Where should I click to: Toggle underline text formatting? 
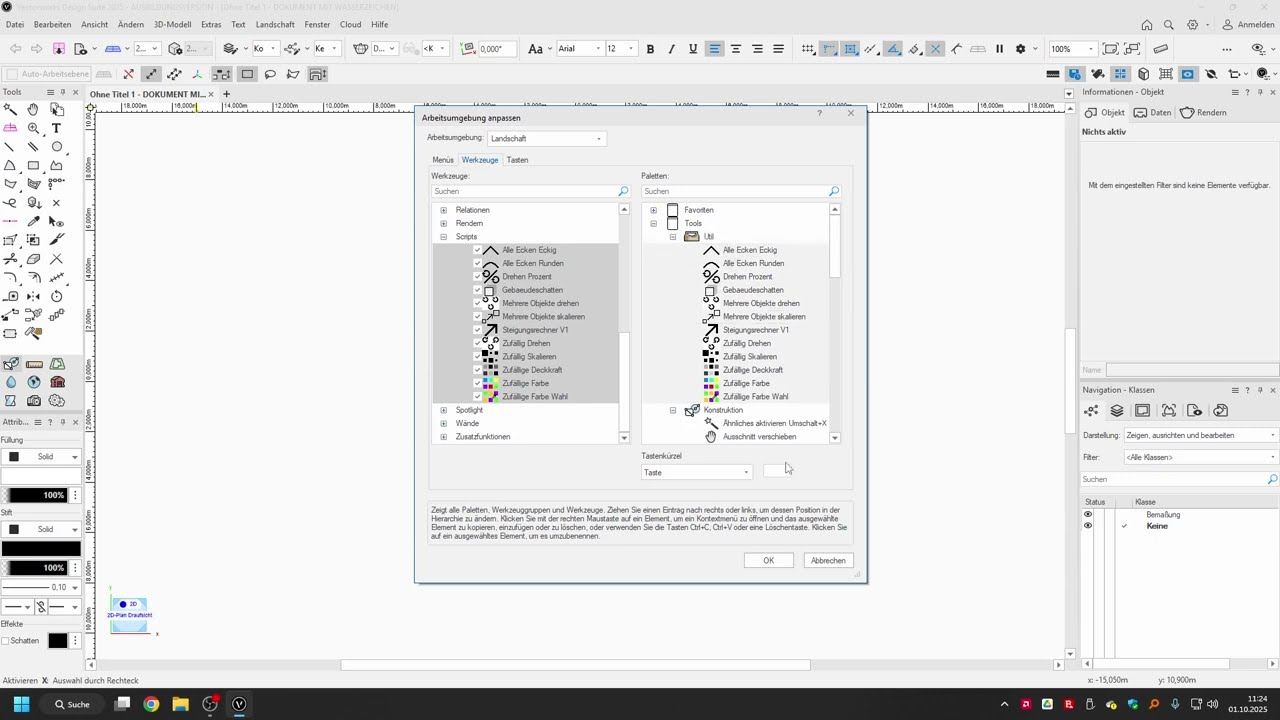point(692,49)
